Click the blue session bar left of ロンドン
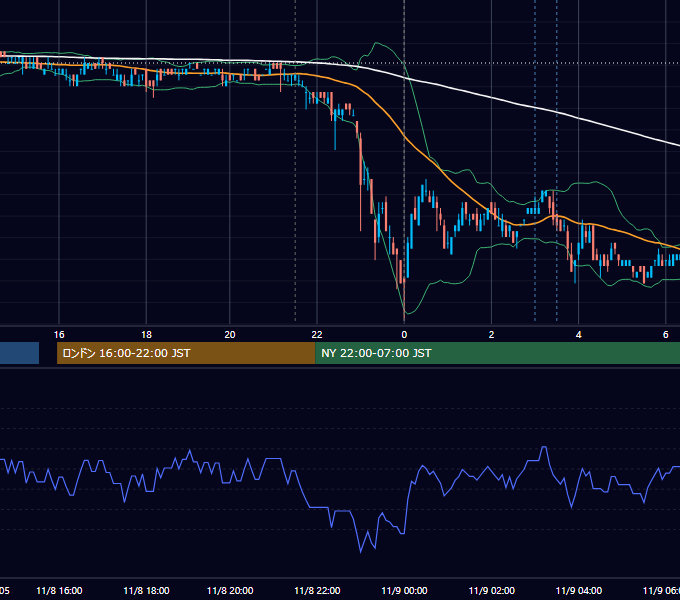680x600 pixels. [x=20, y=353]
